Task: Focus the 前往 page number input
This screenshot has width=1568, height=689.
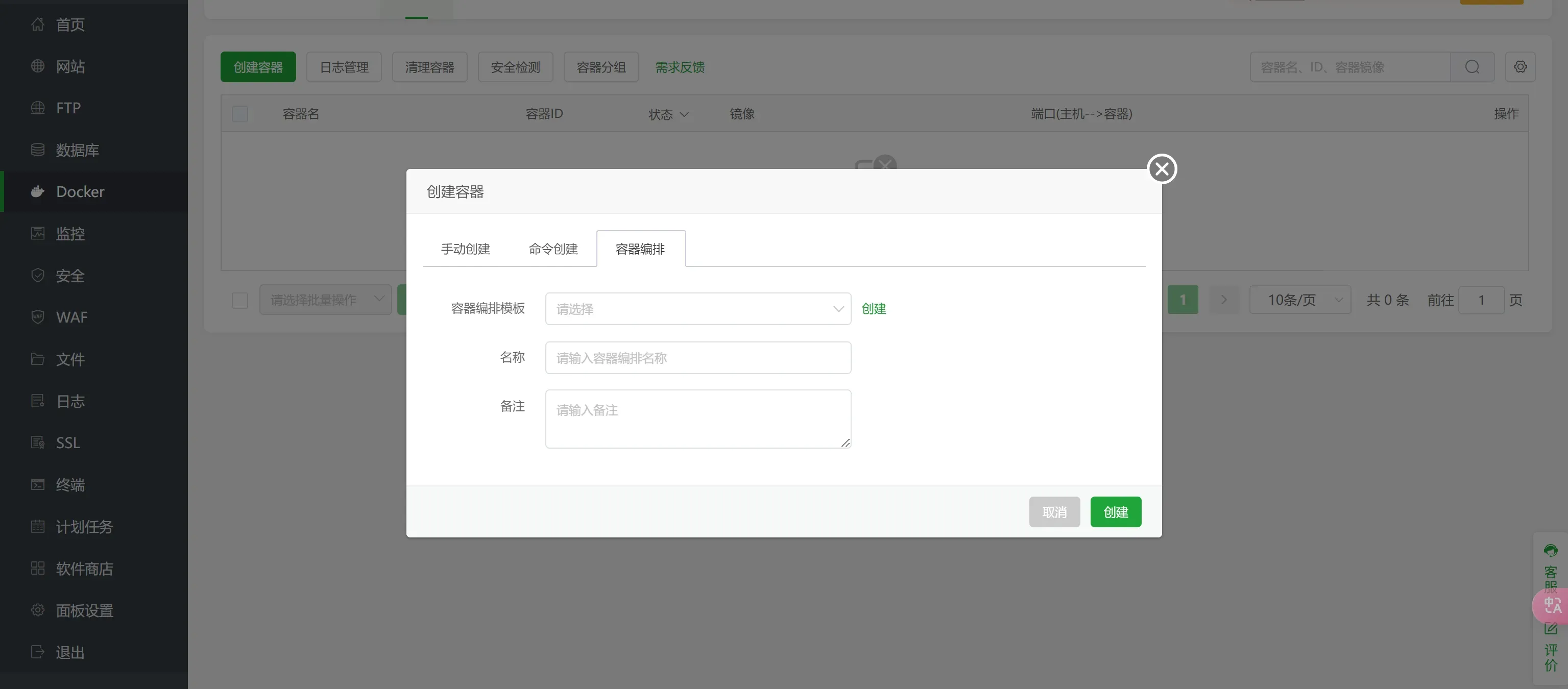Action: 1482,300
